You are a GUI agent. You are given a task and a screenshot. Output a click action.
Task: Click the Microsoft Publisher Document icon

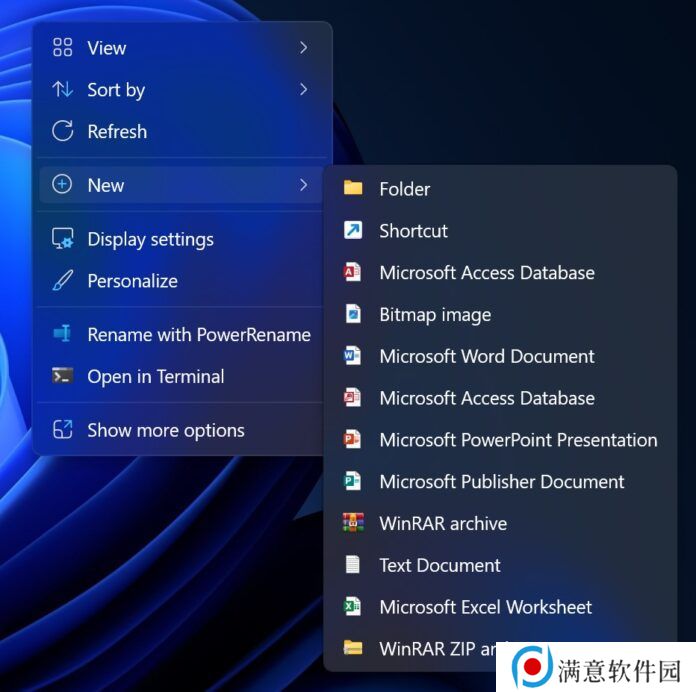point(352,481)
